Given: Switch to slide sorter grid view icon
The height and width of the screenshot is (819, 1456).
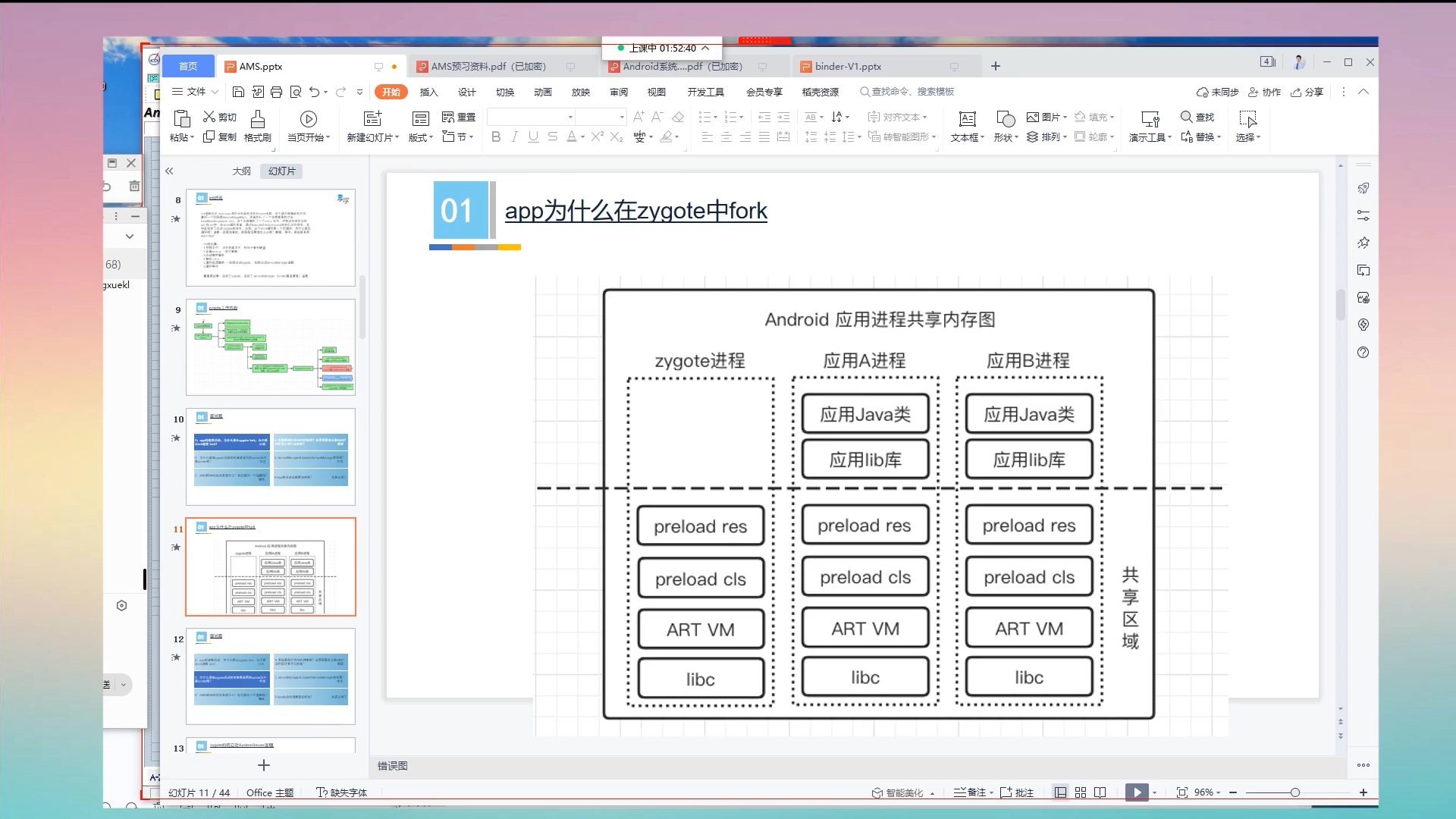Looking at the screenshot, I should click(1081, 792).
